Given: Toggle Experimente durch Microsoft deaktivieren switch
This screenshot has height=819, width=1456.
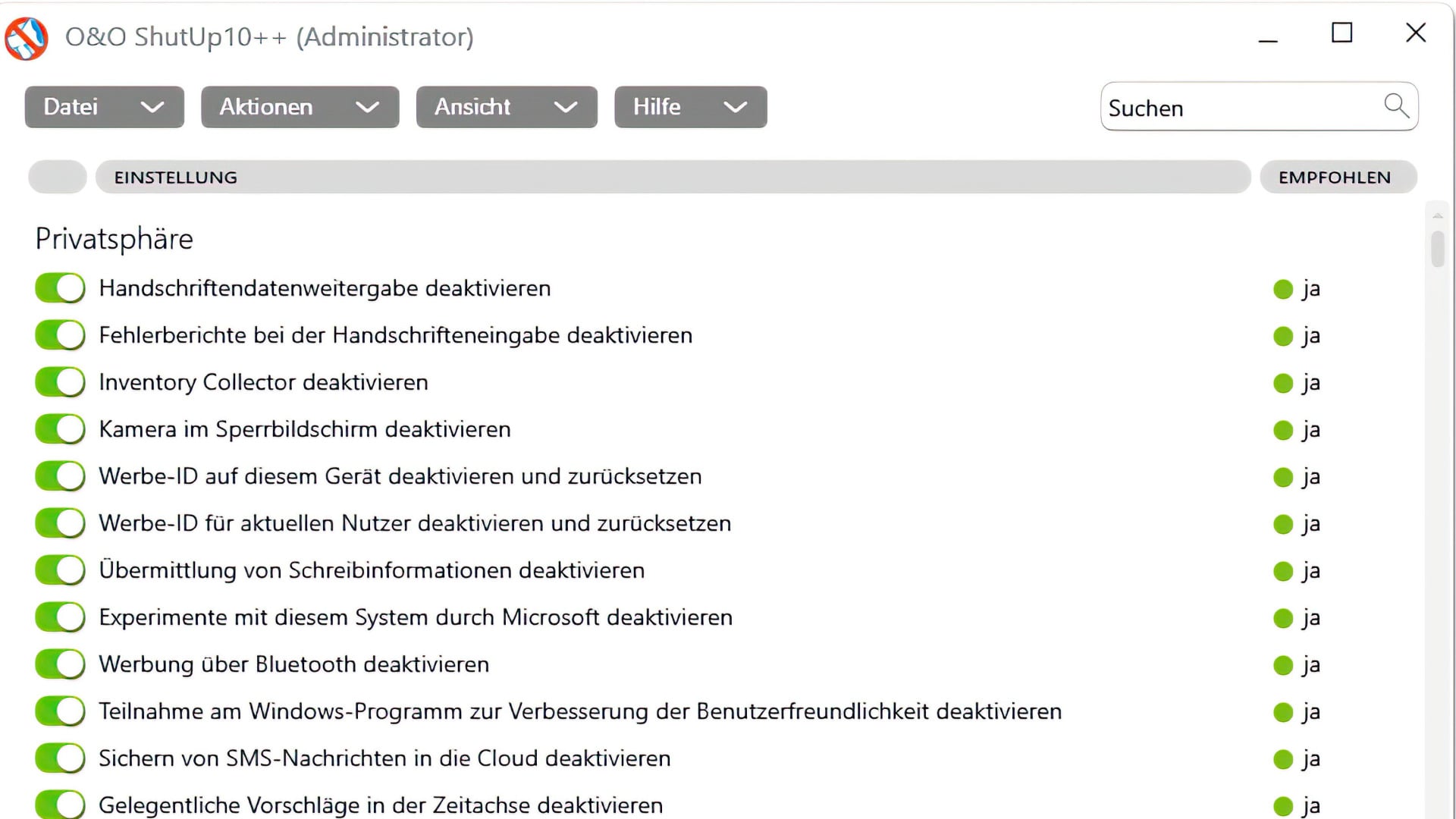Looking at the screenshot, I should point(60,617).
